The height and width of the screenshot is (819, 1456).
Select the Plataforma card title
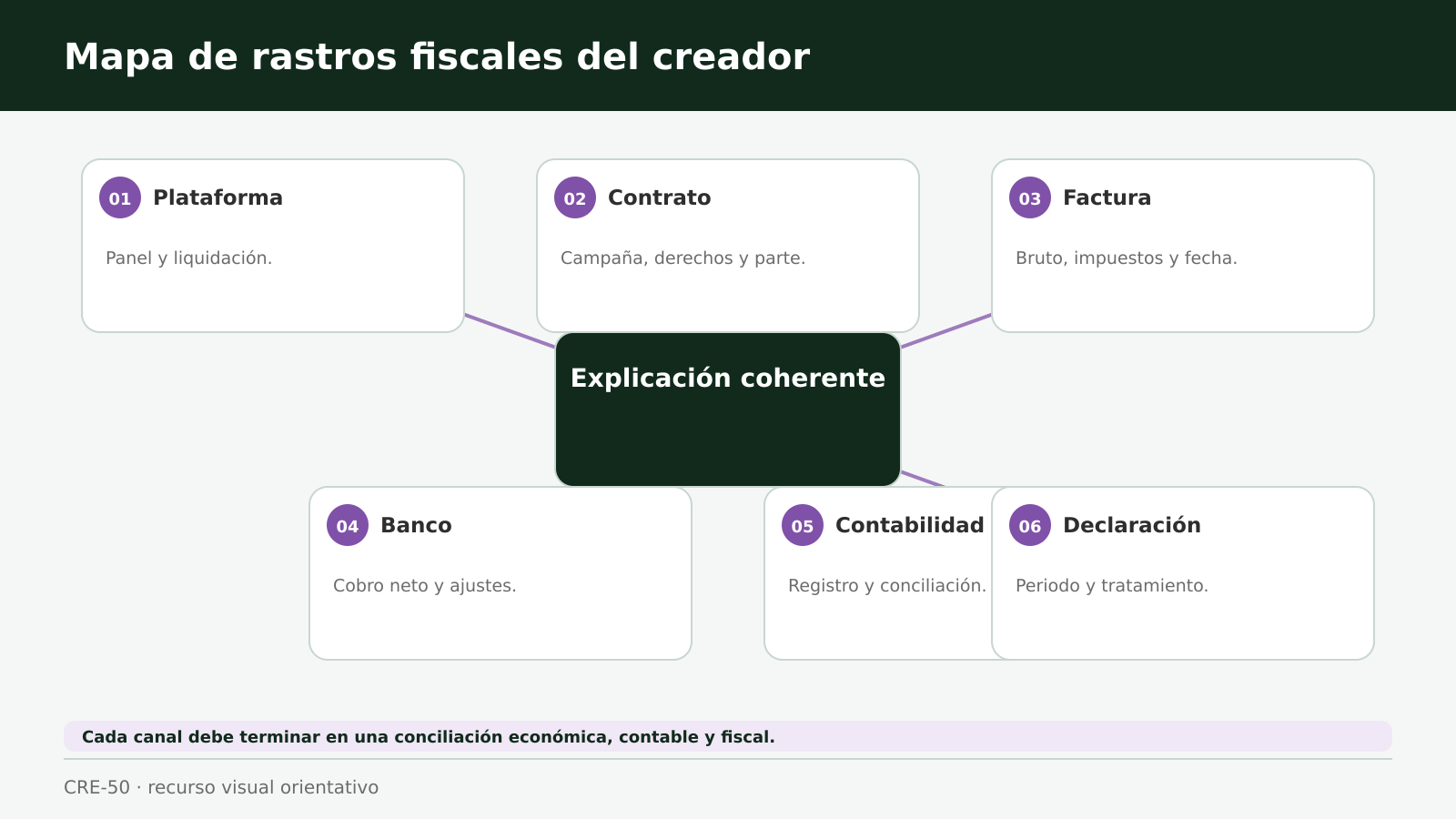[217, 197]
